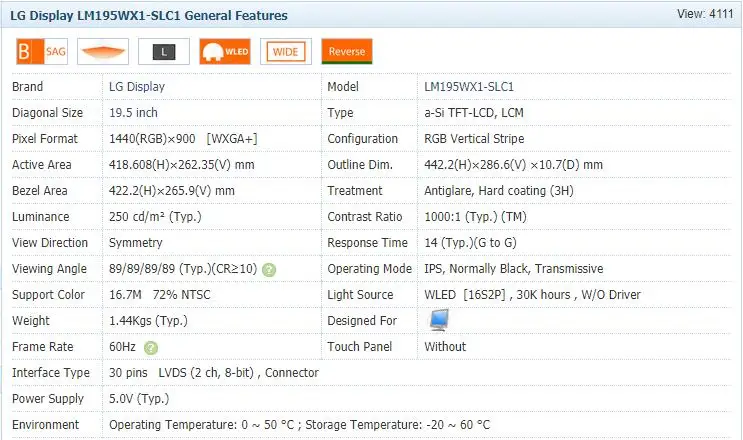
Task: Click bezel area '422.2(H)×265.9(V) mm'
Action: pyautogui.click(x=172, y=191)
